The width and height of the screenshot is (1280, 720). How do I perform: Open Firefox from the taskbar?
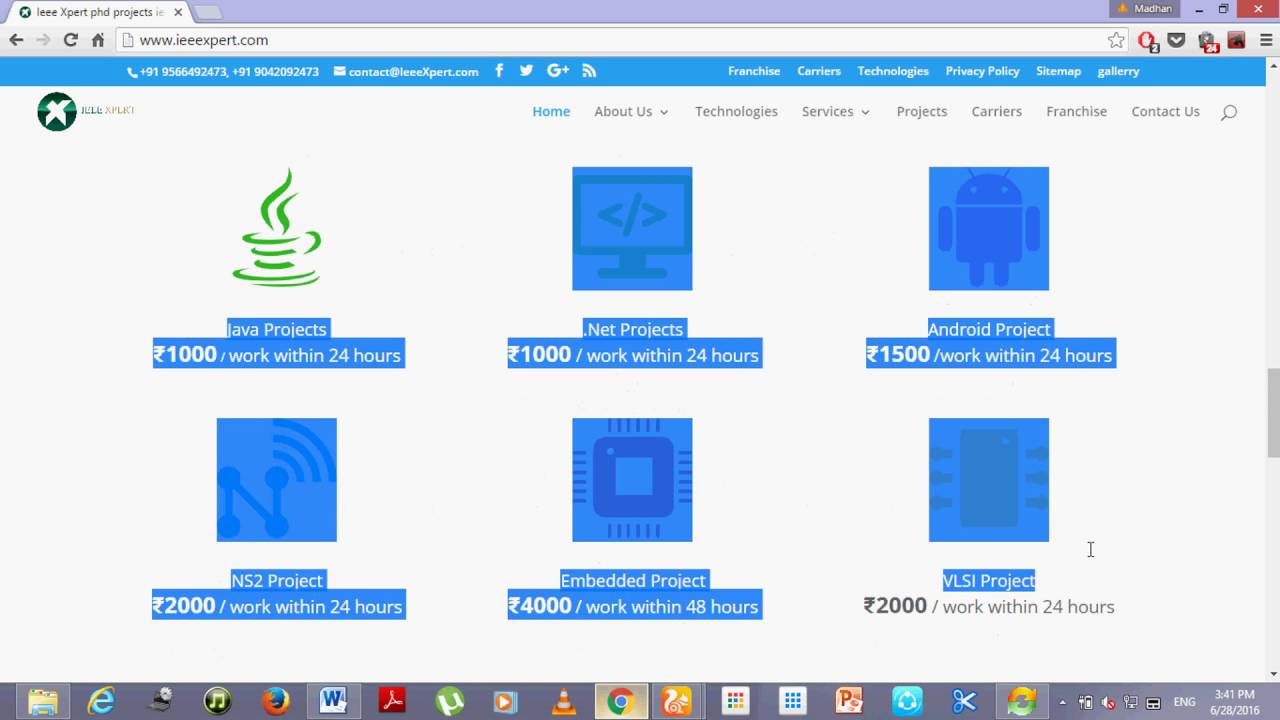point(275,701)
